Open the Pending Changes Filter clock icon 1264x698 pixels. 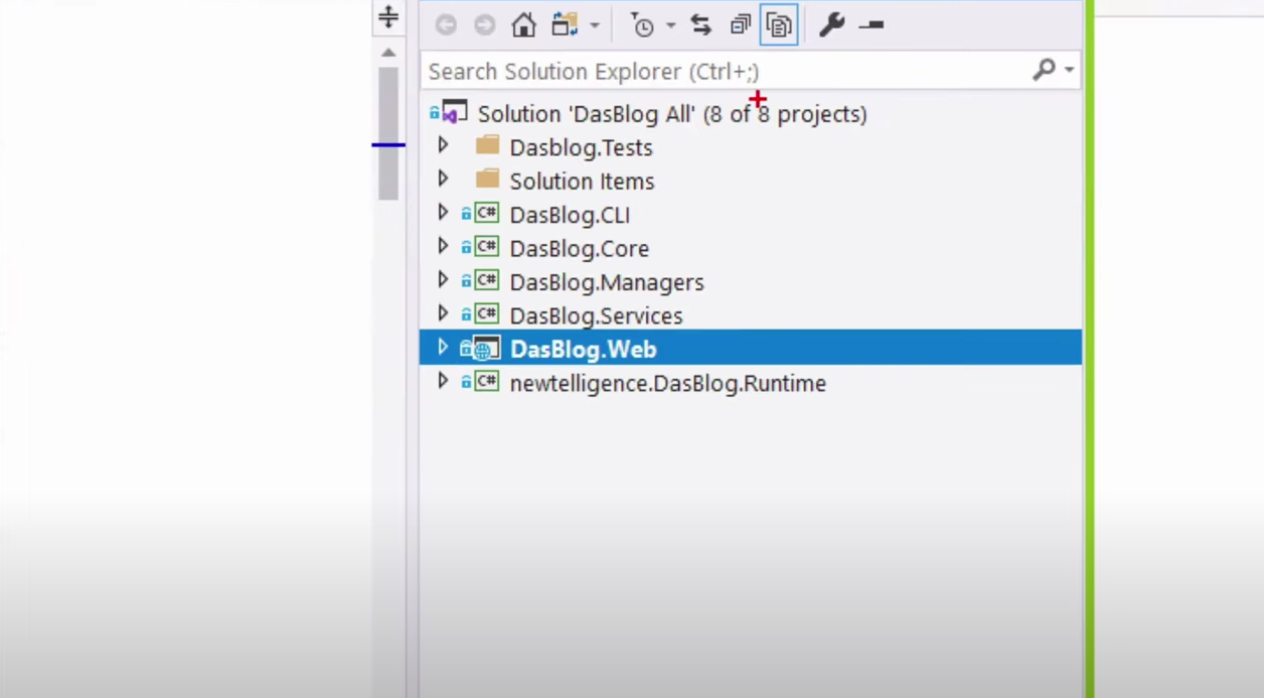click(642, 25)
